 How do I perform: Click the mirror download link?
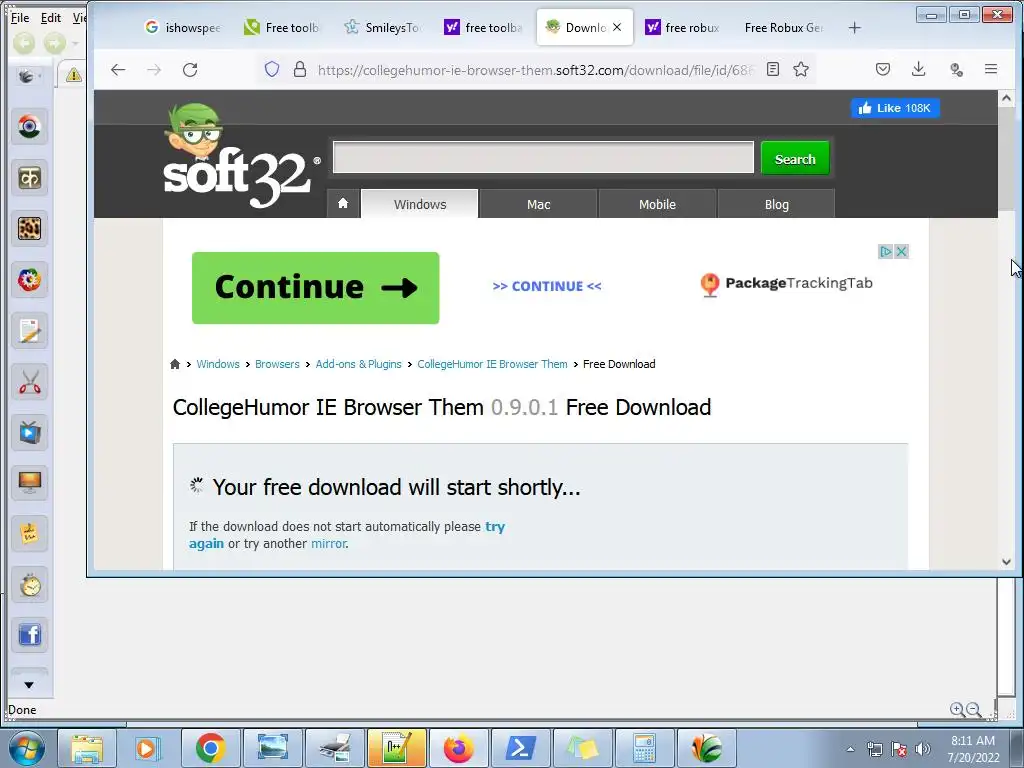point(328,543)
